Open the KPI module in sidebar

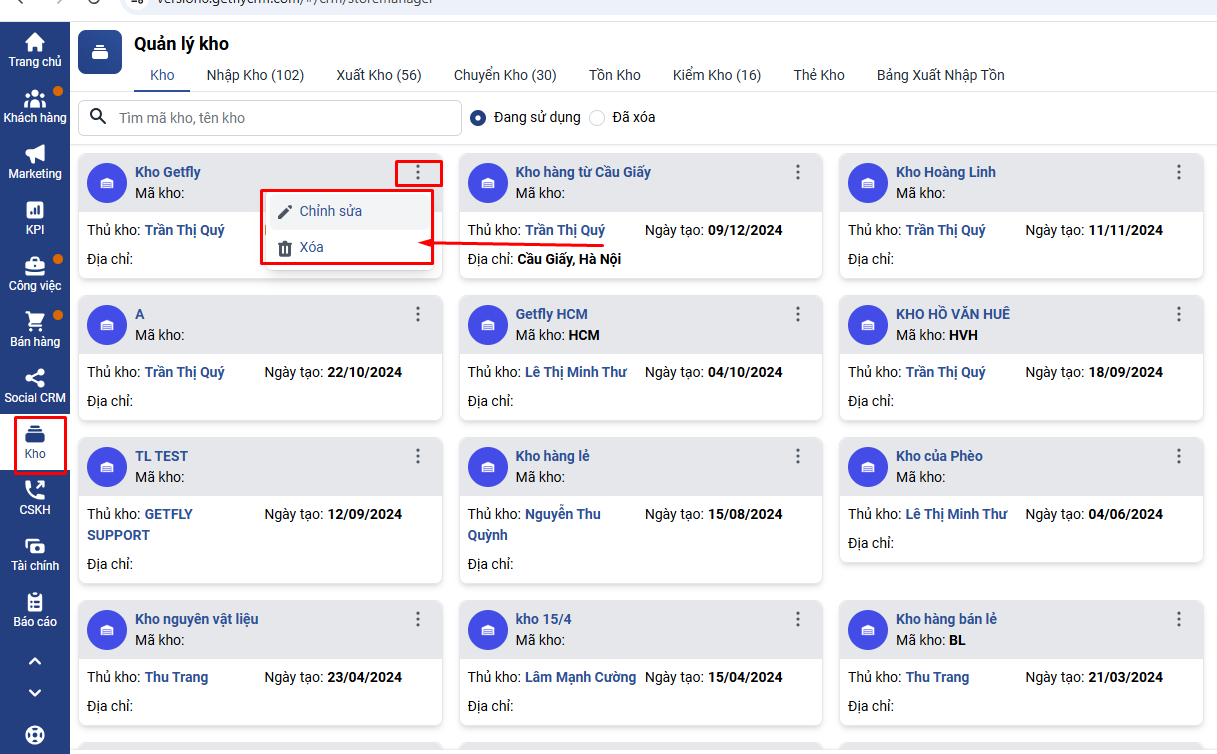tap(35, 217)
